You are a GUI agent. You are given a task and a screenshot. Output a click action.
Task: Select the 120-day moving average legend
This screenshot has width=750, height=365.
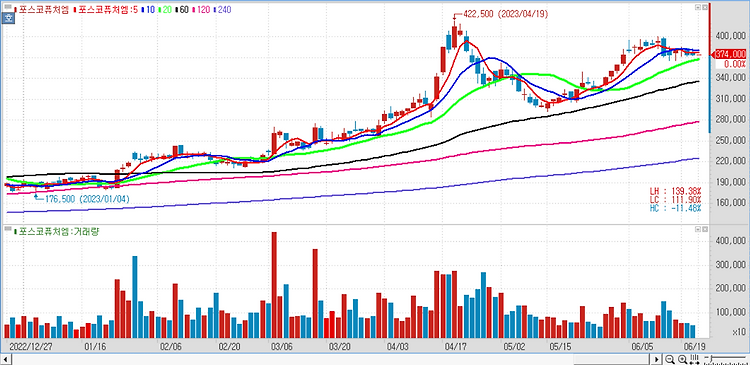[201, 10]
